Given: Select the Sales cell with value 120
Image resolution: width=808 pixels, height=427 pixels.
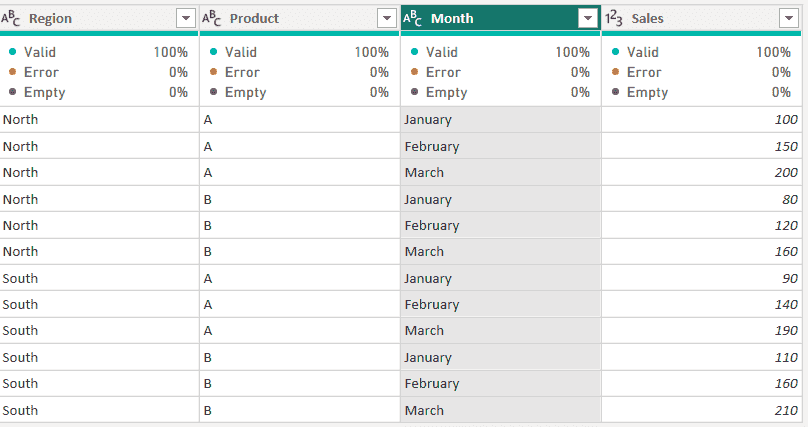Looking at the screenshot, I should click(701, 226).
